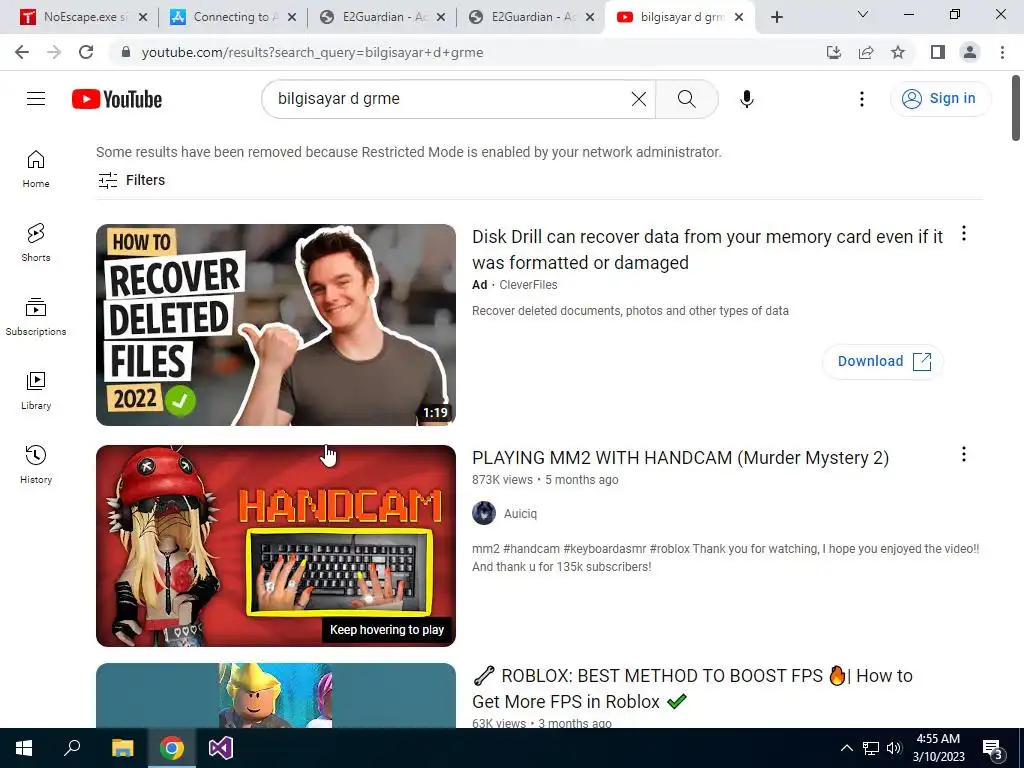
Task: Open notification center
Action: tap(993, 749)
